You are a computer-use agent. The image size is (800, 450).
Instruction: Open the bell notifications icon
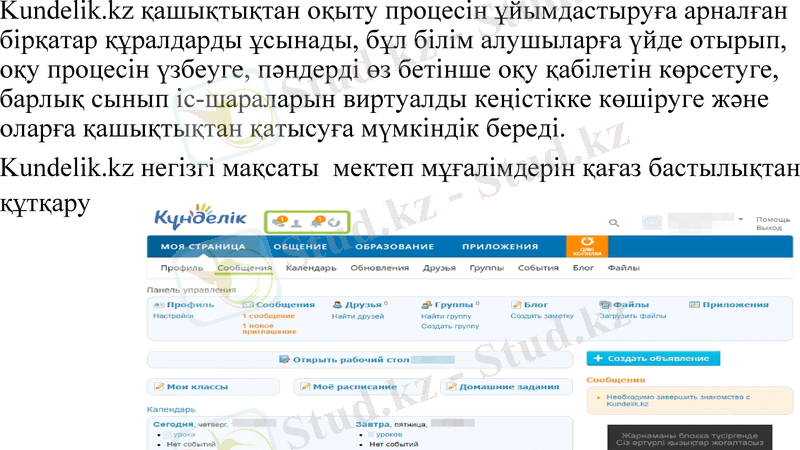coord(318,221)
